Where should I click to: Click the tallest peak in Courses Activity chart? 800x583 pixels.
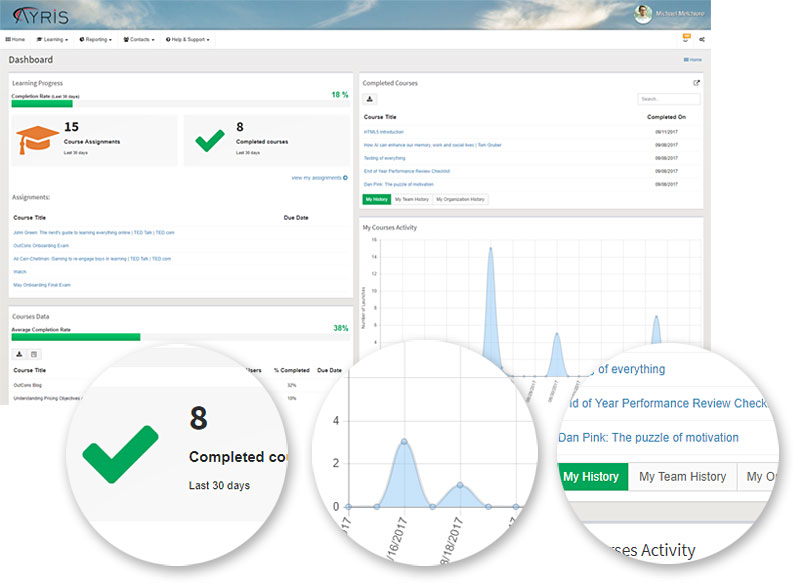coord(490,248)
